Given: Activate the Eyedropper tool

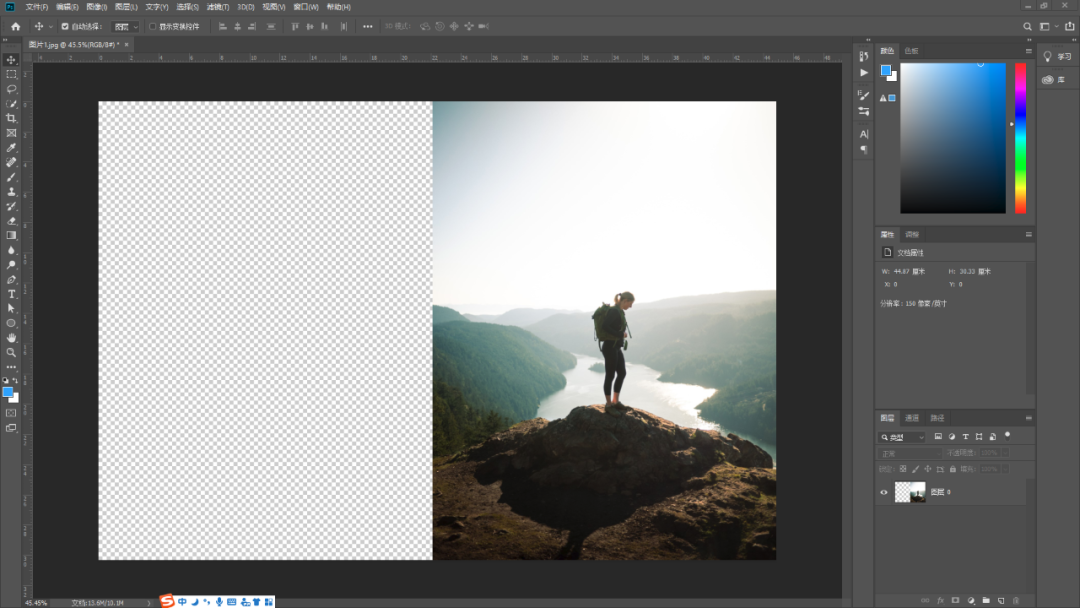Looking at the screenshot, I should 11,147.
